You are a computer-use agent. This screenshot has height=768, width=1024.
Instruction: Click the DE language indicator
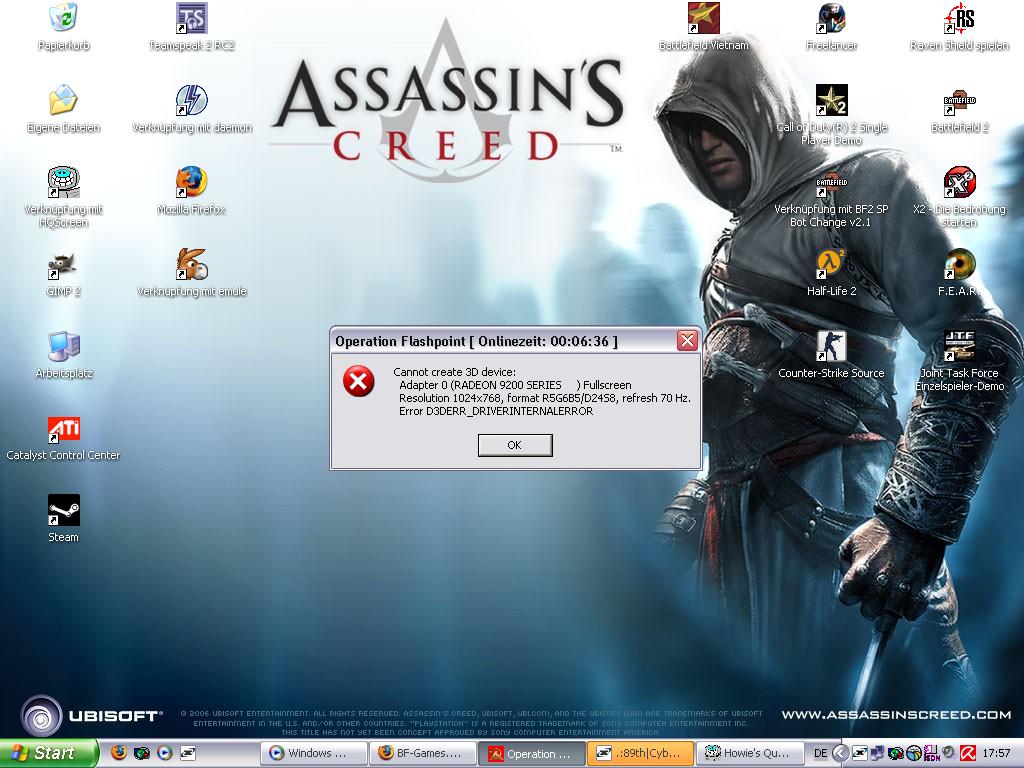point(821,753)
